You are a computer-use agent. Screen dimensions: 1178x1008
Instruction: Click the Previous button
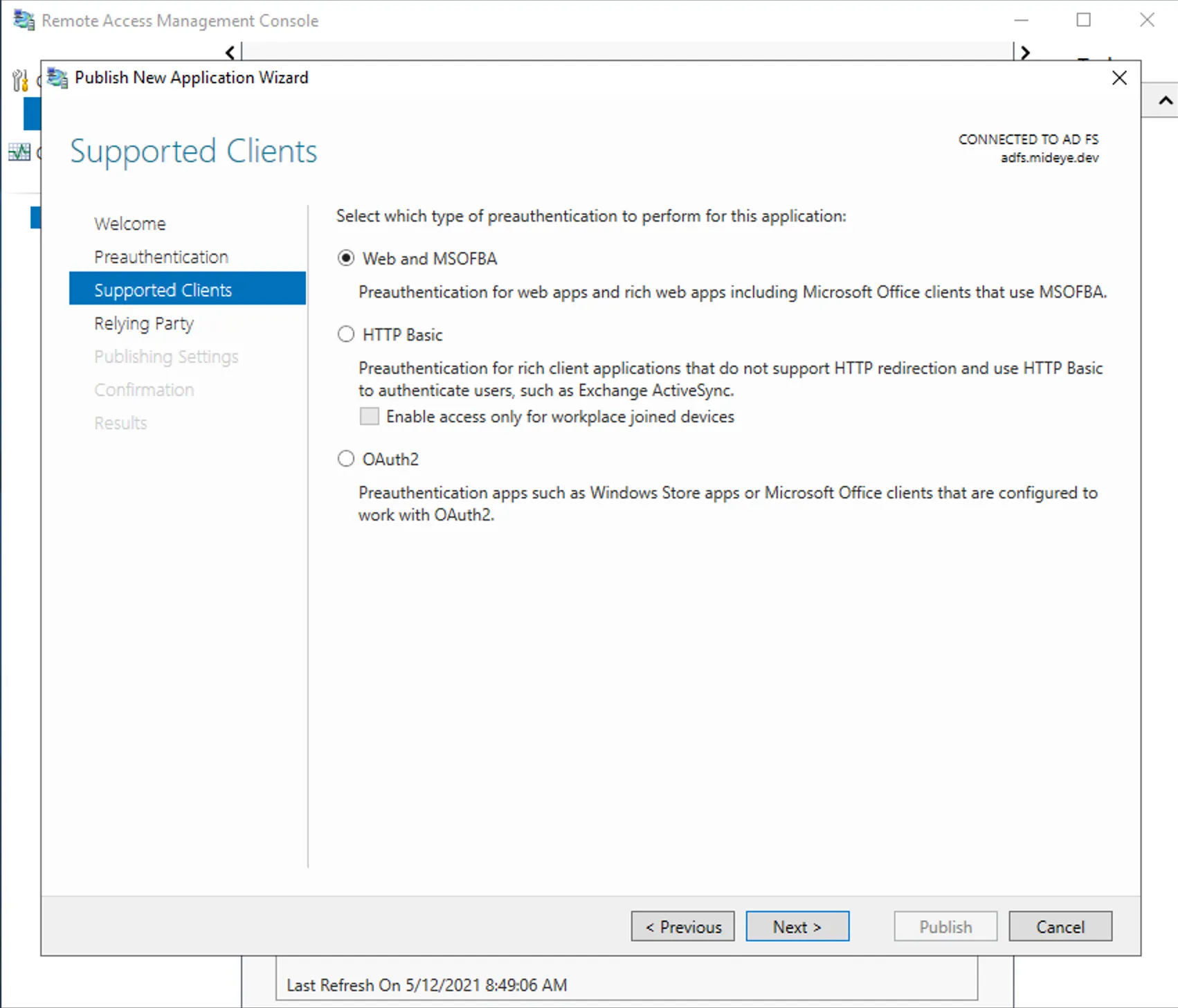[x=682, y=926]
